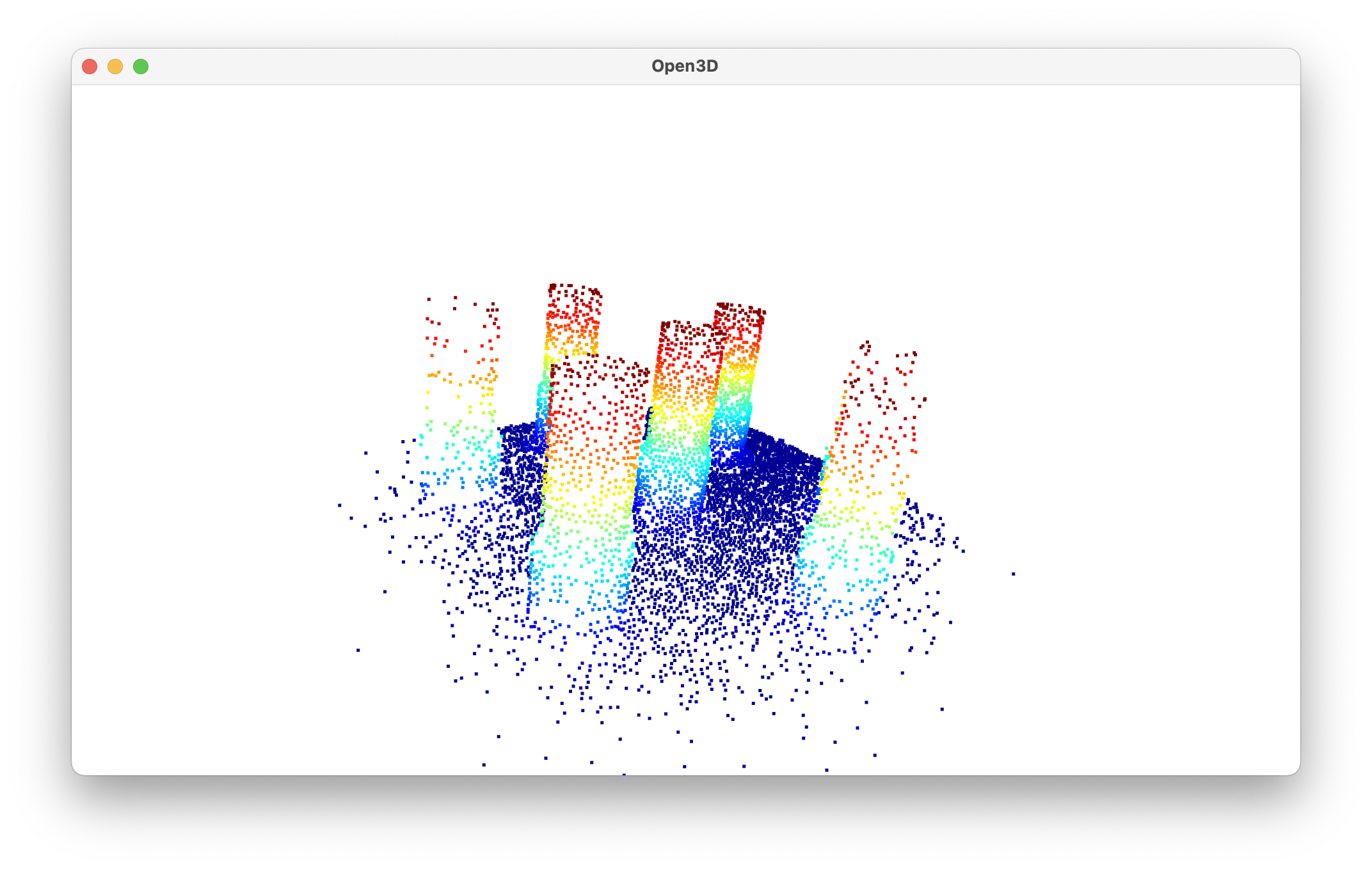Click the green zoom button
The image size is (1372, 870).
pos(141,66)
